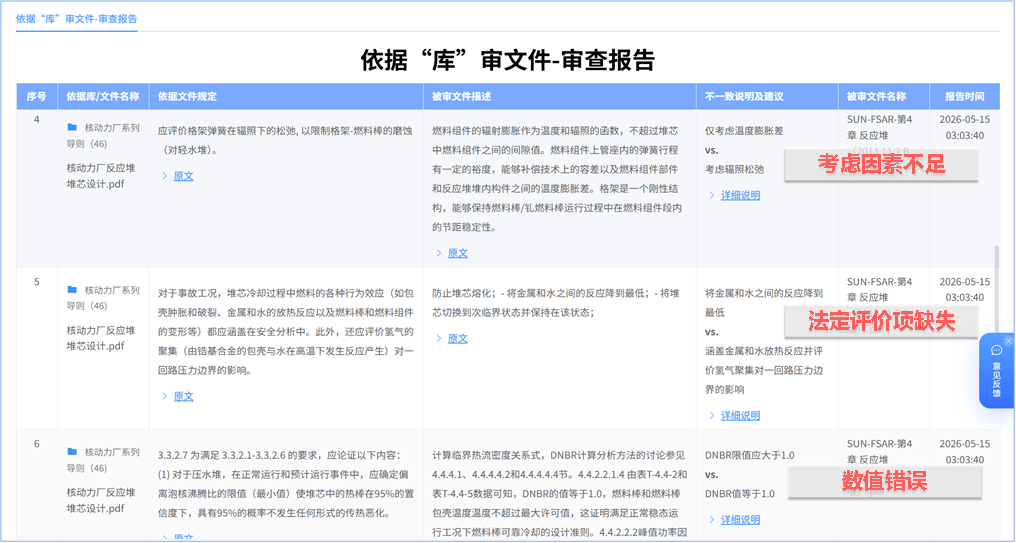Open 原文 link under row 5 依据文件规定

tap(183, 396)
